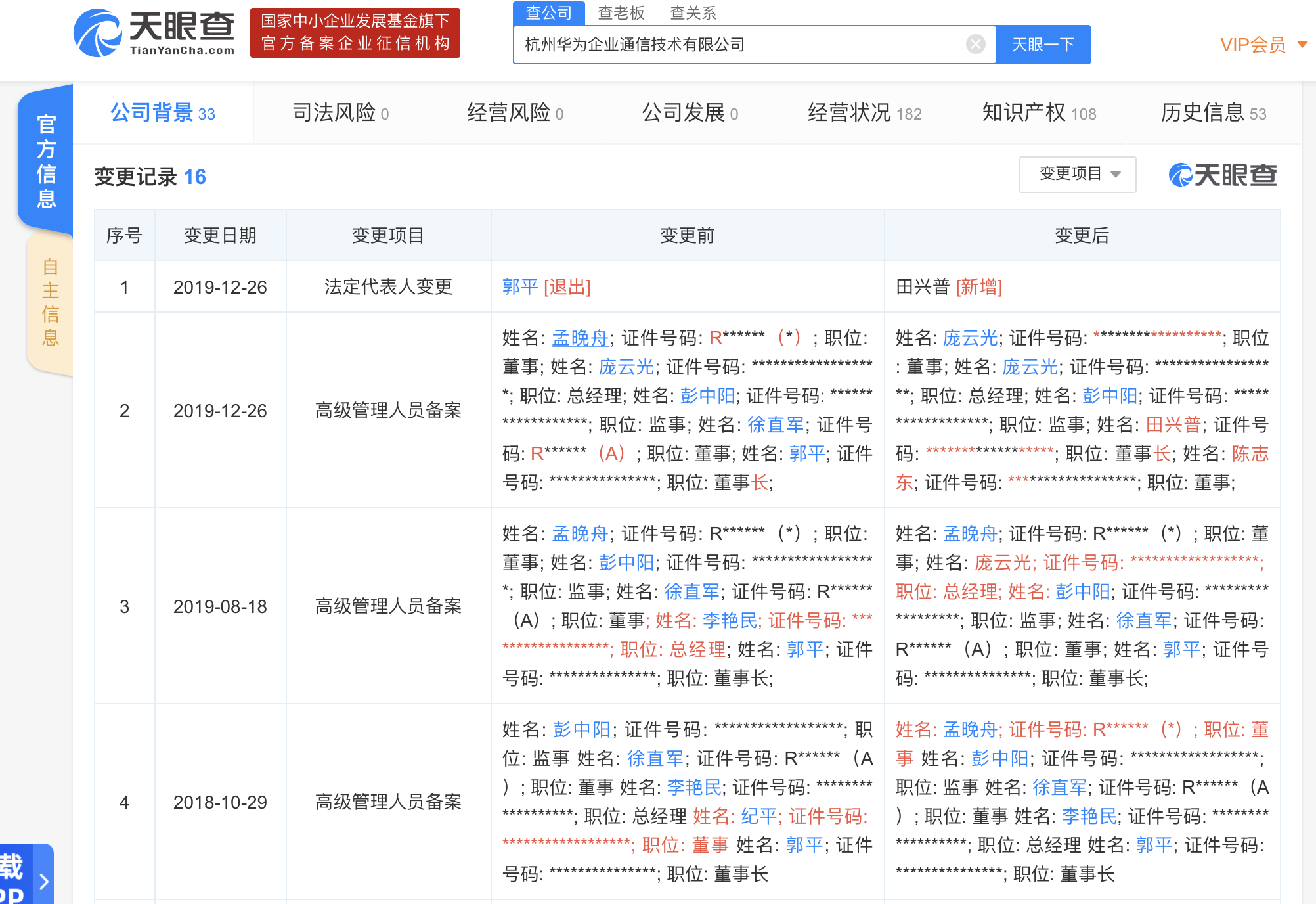
Task: Open 孟晚舟 link in row 2 变更前
Action: [581, 338]
